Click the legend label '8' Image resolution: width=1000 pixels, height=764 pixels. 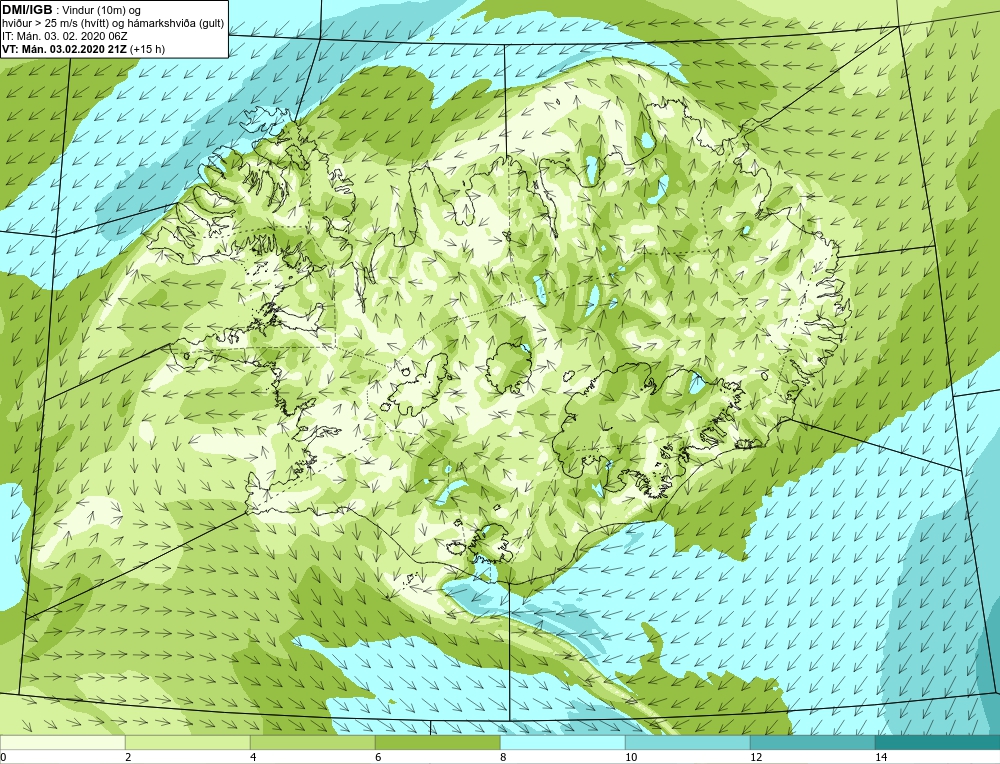pos(503,757)
